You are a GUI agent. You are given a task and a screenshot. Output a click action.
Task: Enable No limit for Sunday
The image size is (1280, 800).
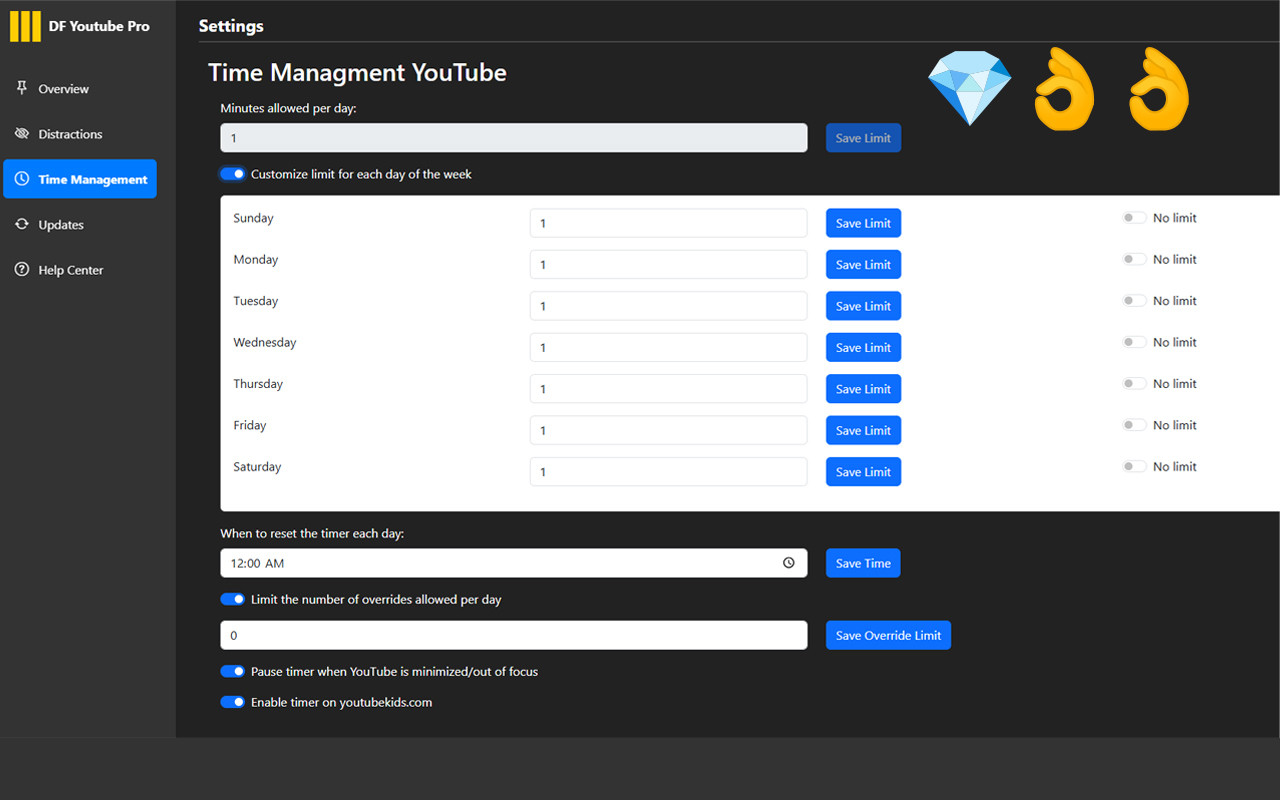click(x=1134, y=218)
